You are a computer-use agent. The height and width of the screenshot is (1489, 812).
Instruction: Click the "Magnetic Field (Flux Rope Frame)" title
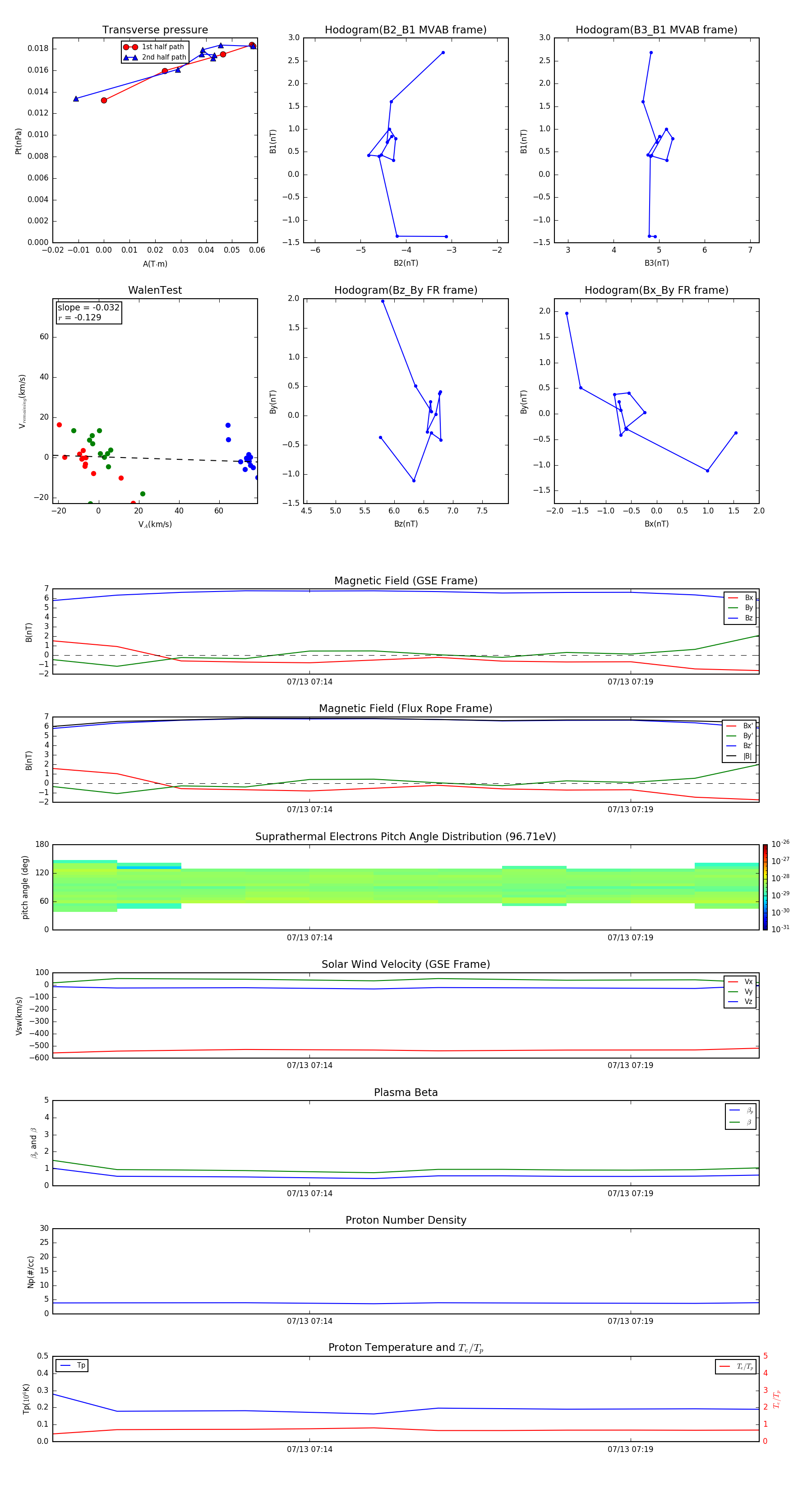coord(406,709)
